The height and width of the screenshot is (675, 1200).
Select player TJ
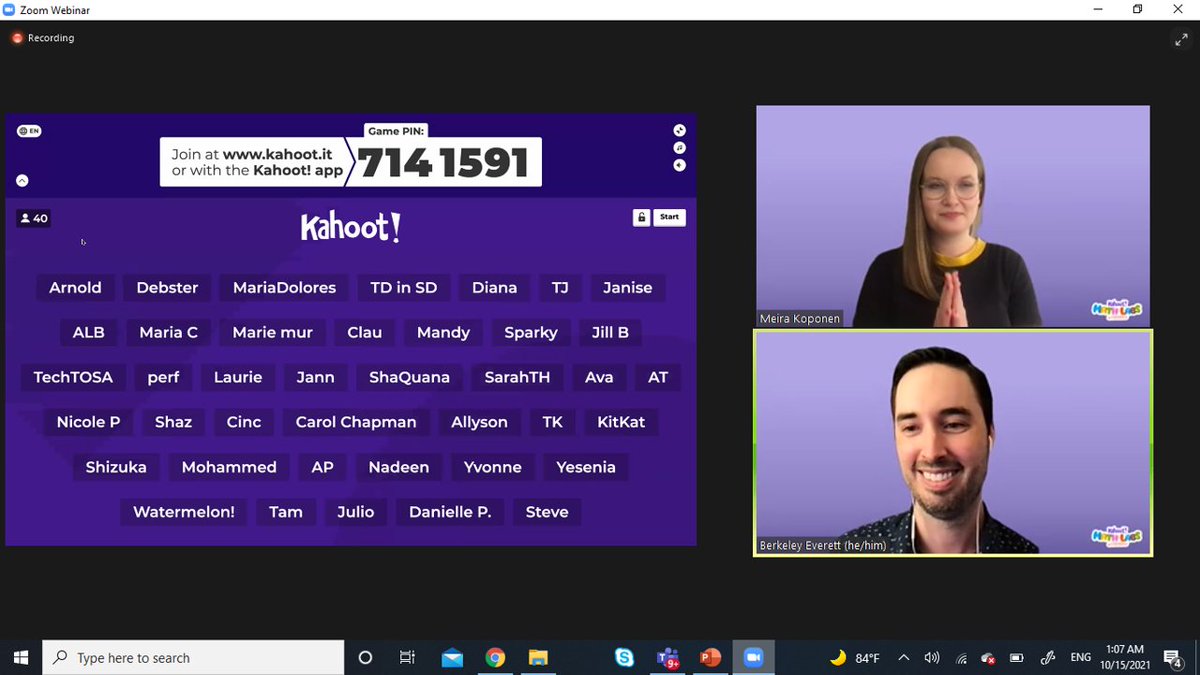[560, 288]
